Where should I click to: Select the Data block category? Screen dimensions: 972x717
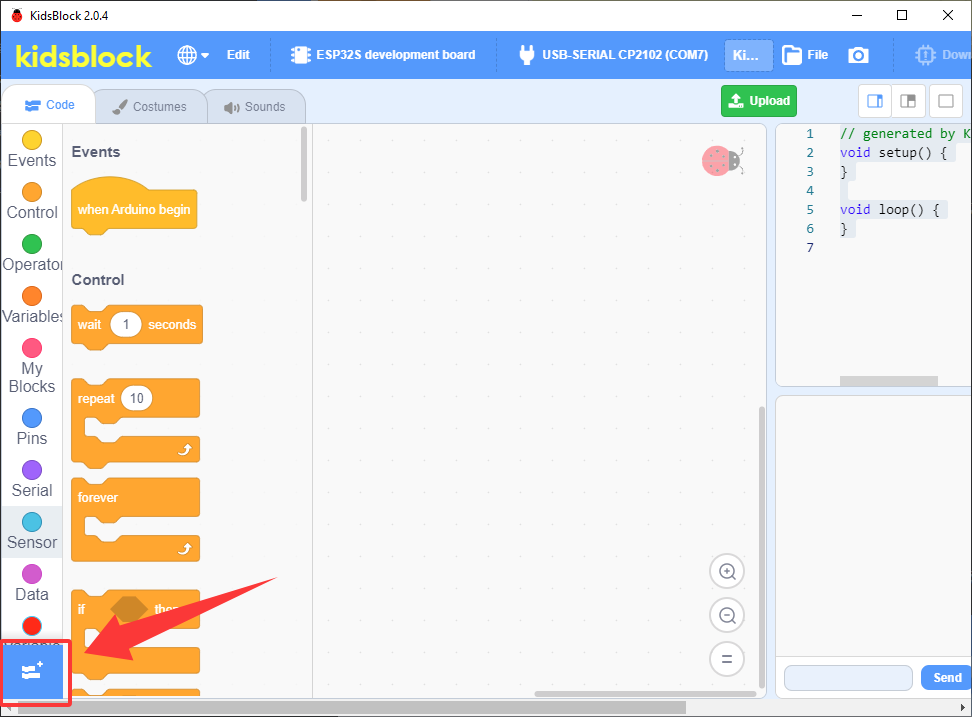[32, 584]
